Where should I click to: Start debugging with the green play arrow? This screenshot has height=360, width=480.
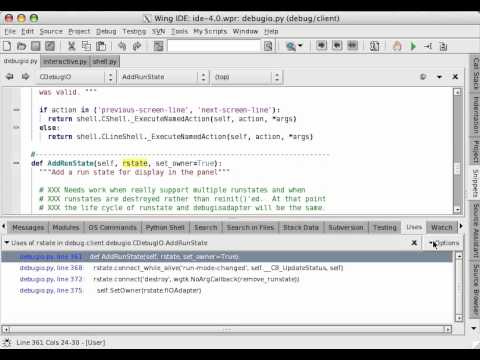[413, 46]
